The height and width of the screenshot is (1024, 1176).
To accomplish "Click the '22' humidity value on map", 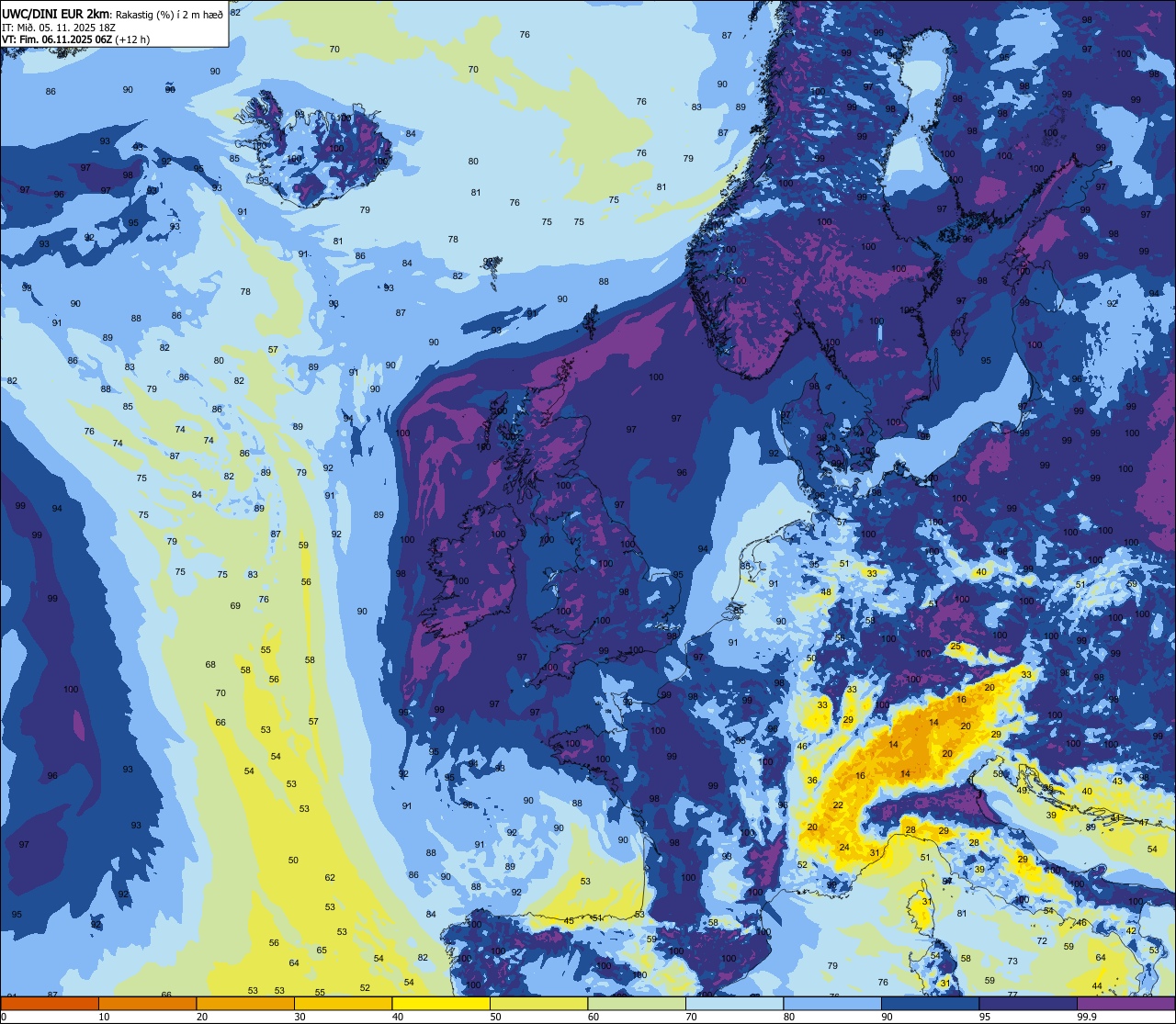I will (x=838, y=805).
